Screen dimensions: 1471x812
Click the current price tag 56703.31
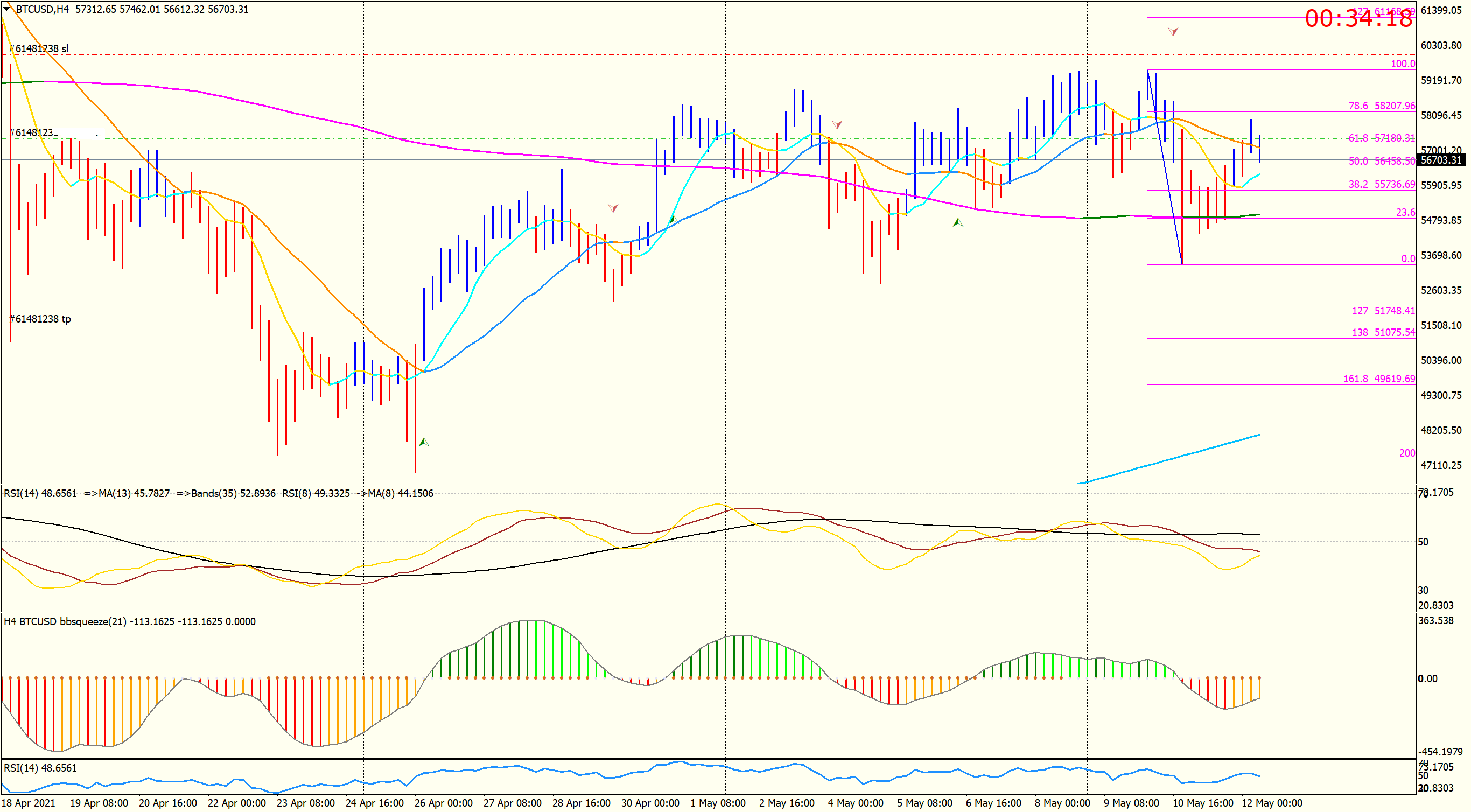point(1441,160)
